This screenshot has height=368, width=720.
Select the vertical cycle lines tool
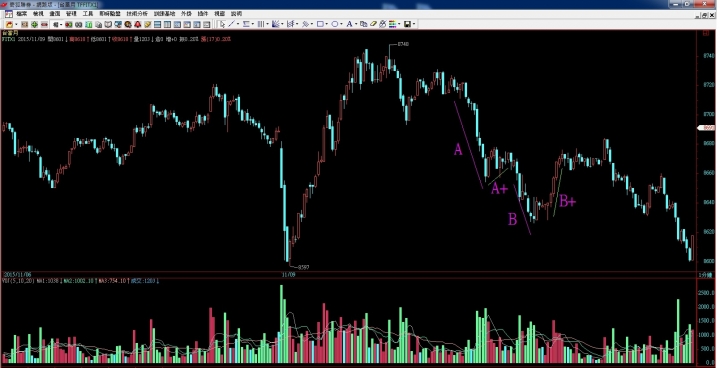261,24
